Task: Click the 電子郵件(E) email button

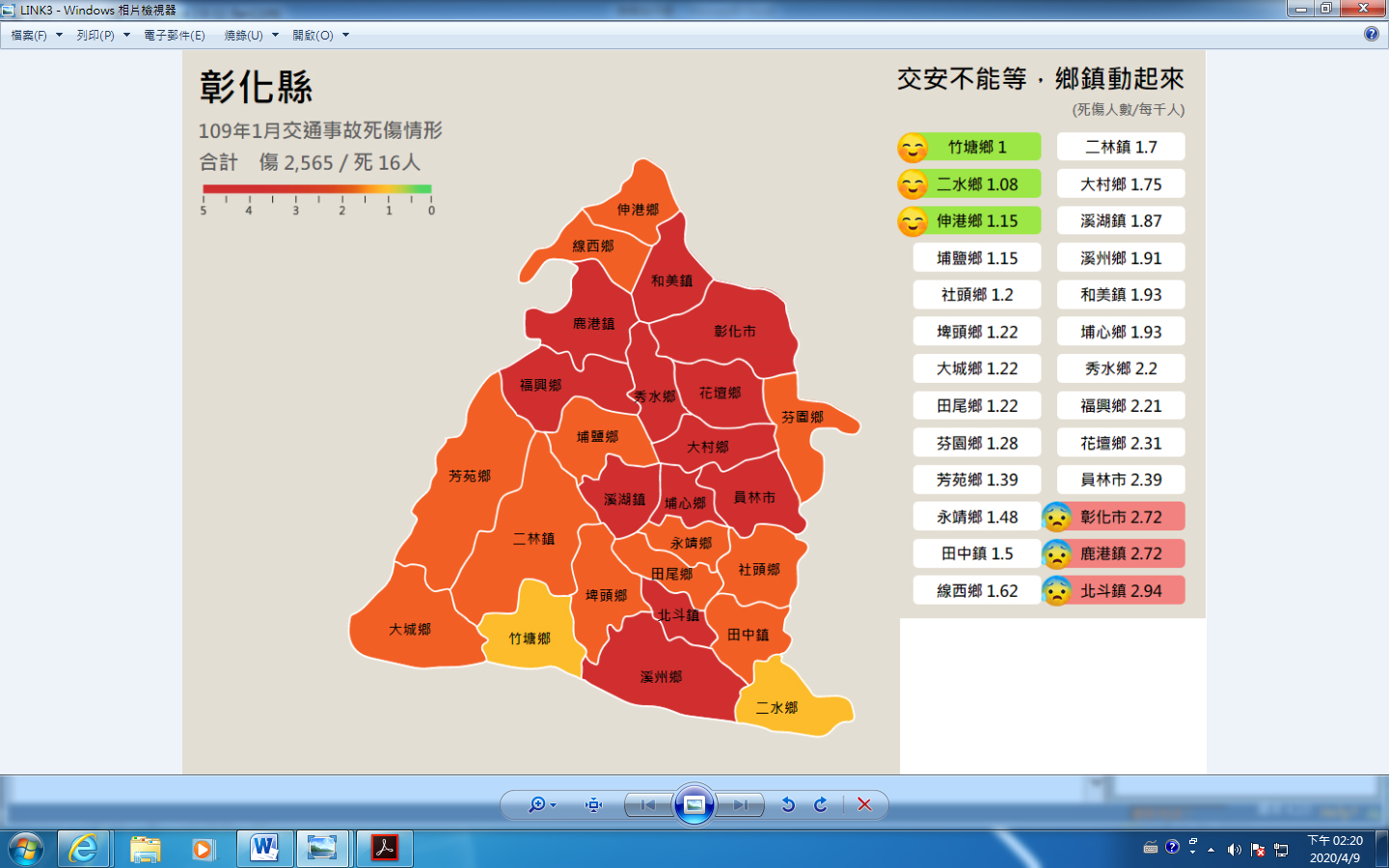Action: click(175, 35)
